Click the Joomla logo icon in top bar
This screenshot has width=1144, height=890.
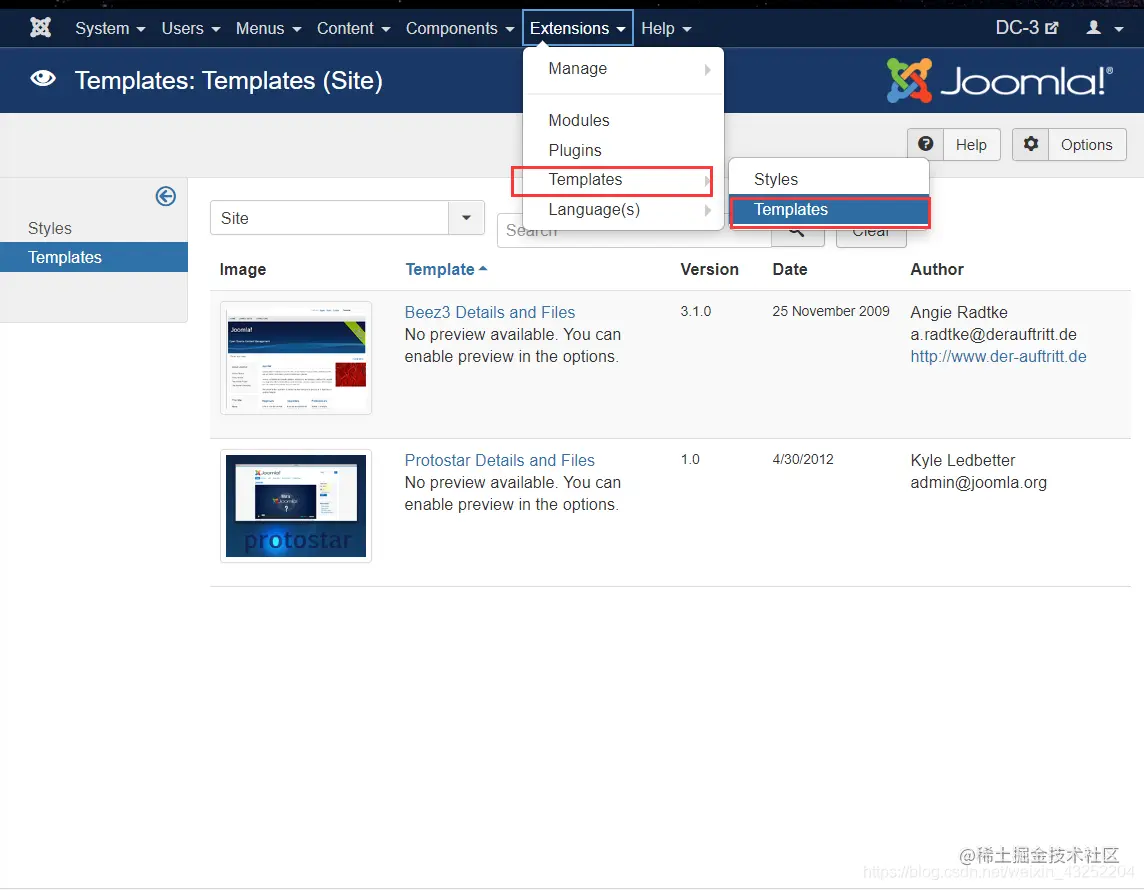[41, 28]
